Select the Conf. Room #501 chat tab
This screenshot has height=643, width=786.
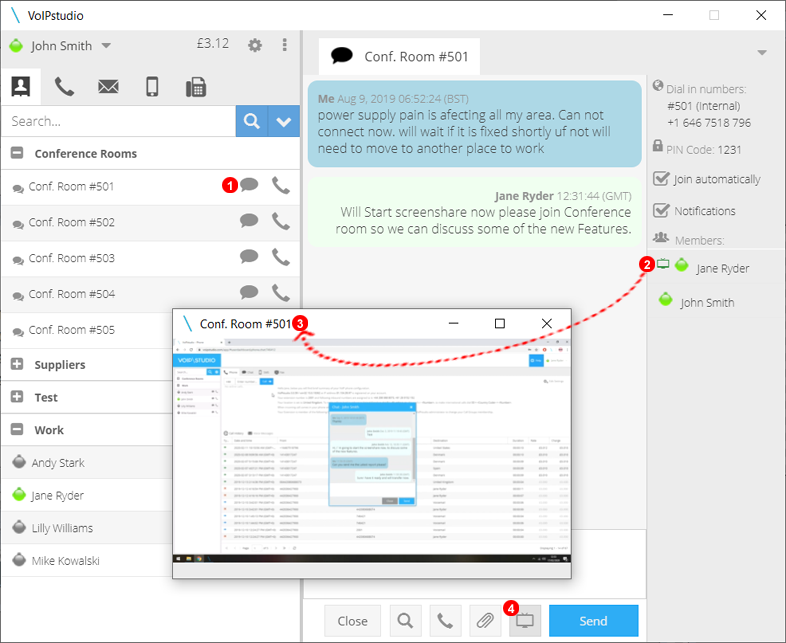[399, 57]
